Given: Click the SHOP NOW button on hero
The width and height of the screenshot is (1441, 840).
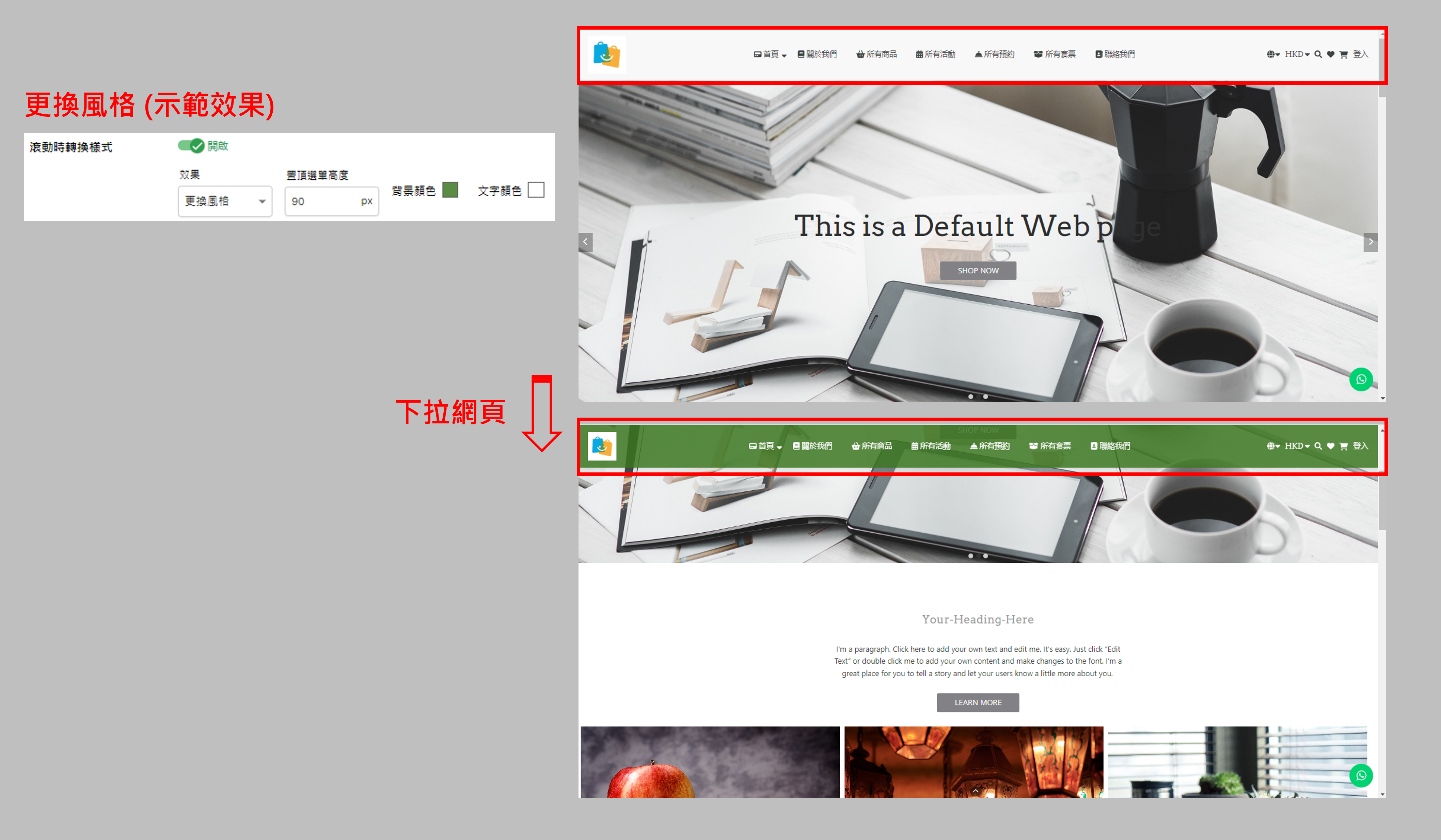Looking at the screenshot, I should (x=978, y=271).
